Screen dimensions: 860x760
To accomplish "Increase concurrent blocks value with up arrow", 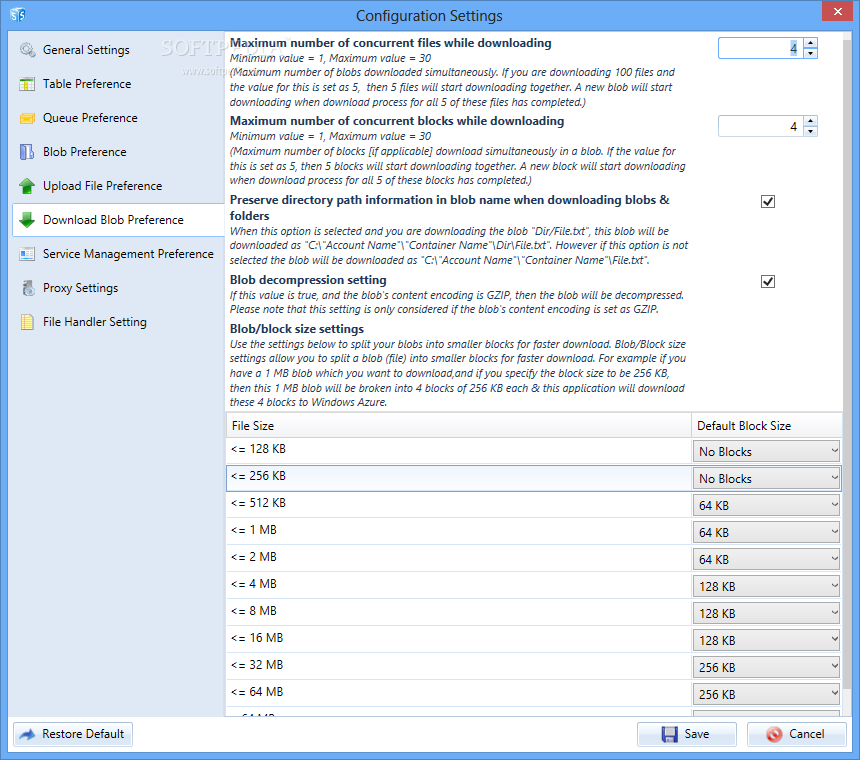I will coord(811,121).
